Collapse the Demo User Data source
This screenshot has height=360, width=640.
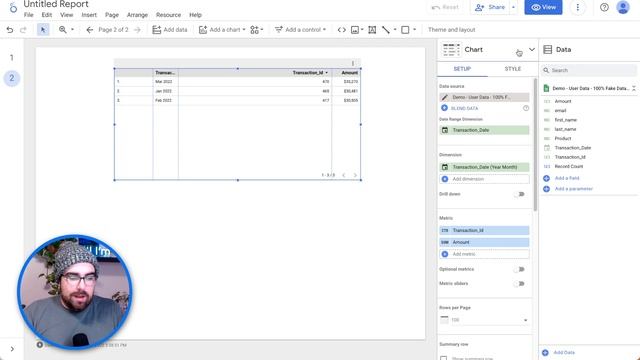pyautogui.click(x=633, y=88)
